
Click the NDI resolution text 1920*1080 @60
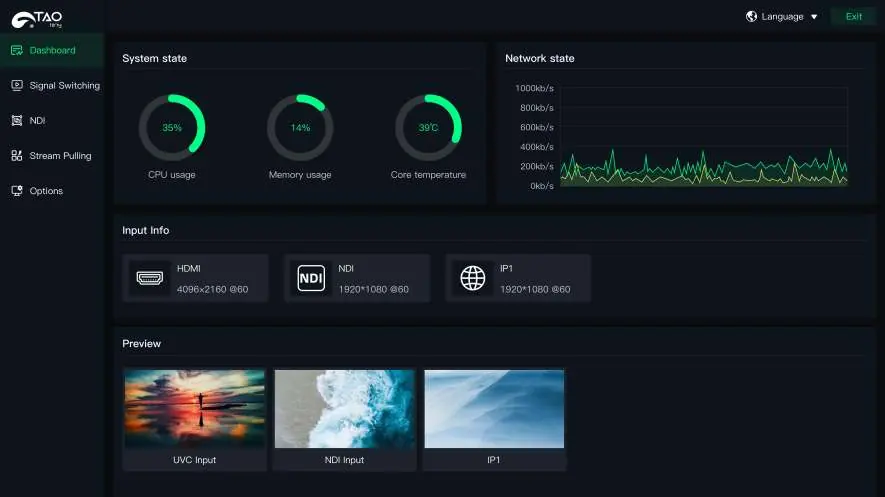[x=374, y=289]
